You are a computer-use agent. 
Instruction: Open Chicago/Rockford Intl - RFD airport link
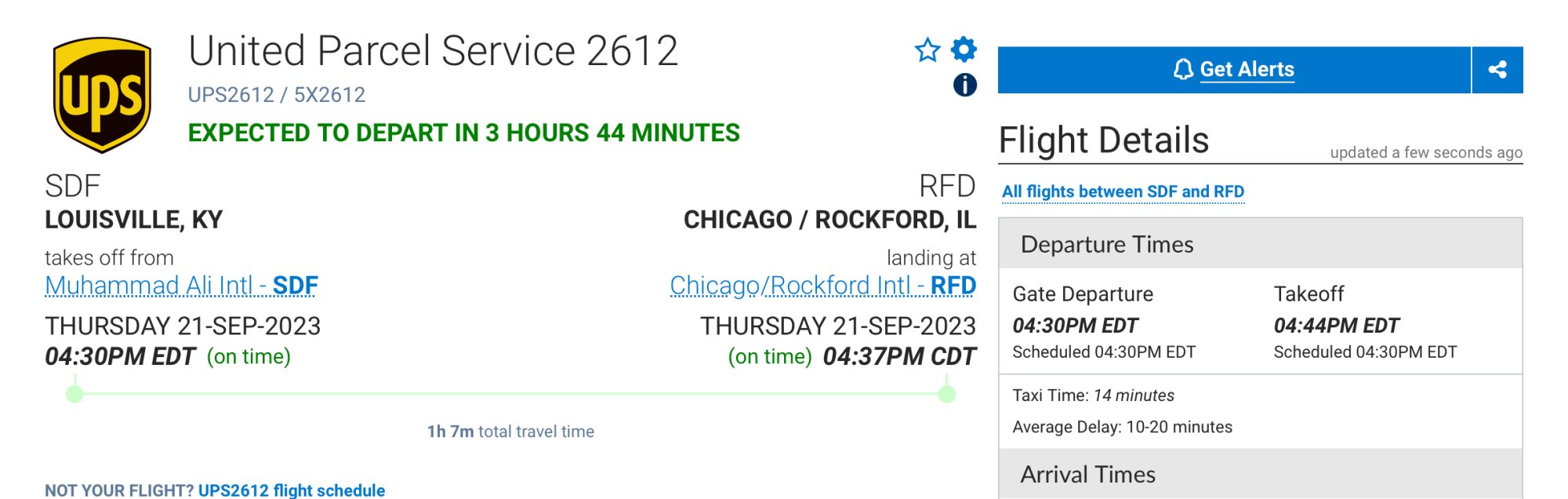coord(822,286)
